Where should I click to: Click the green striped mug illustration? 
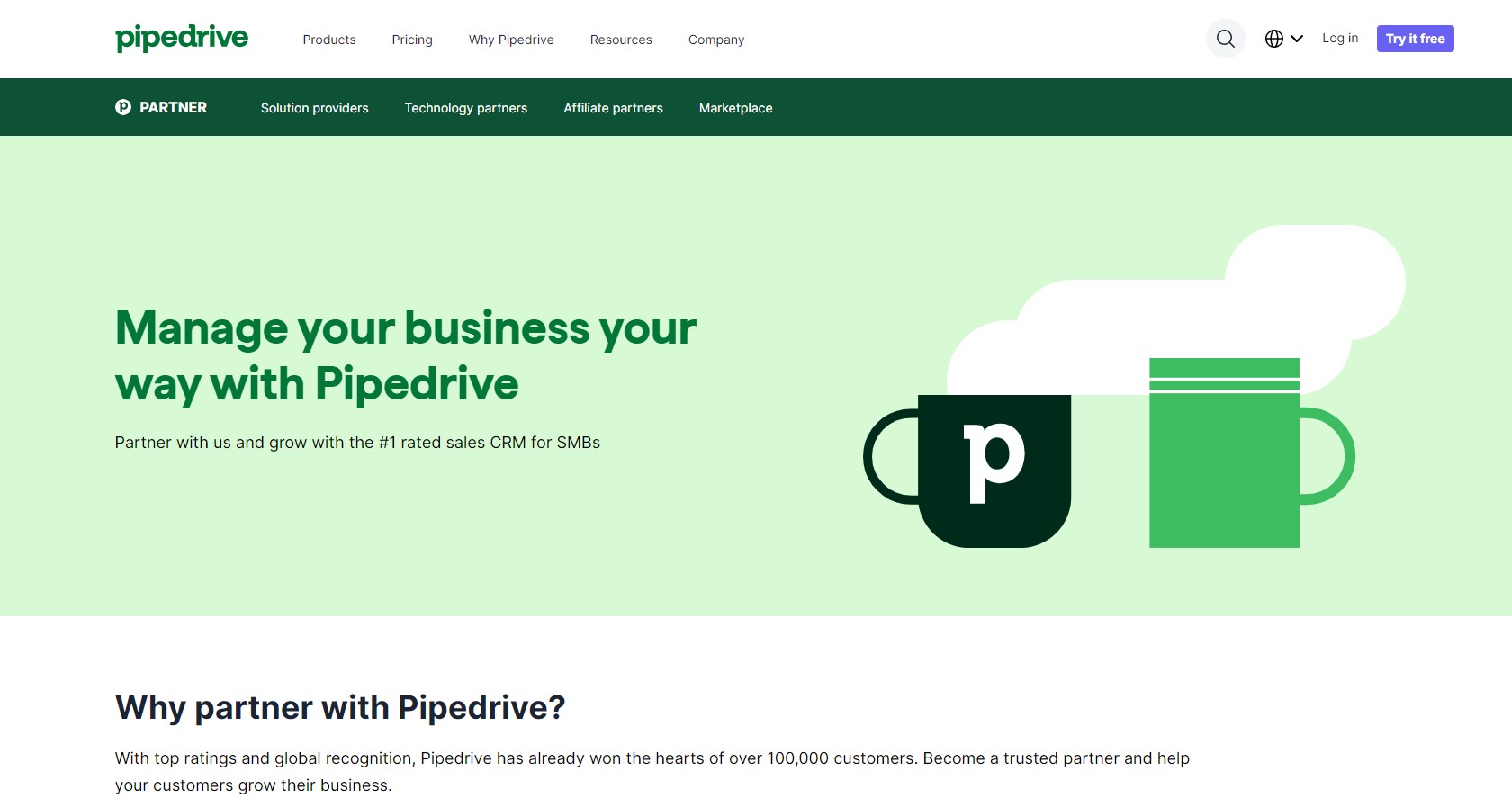point(1252,453)
